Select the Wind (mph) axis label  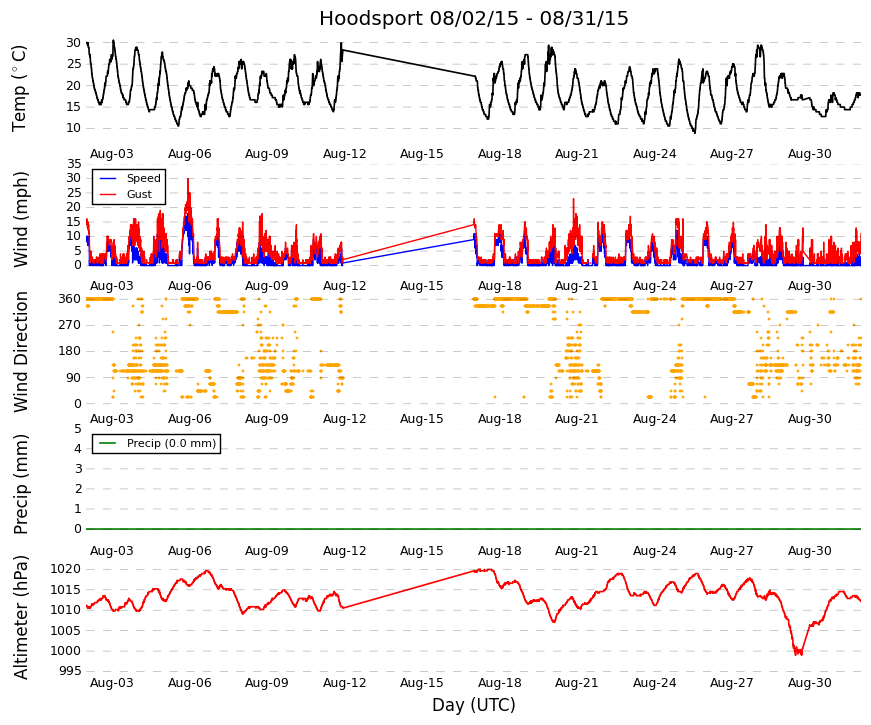coord(19,219)
